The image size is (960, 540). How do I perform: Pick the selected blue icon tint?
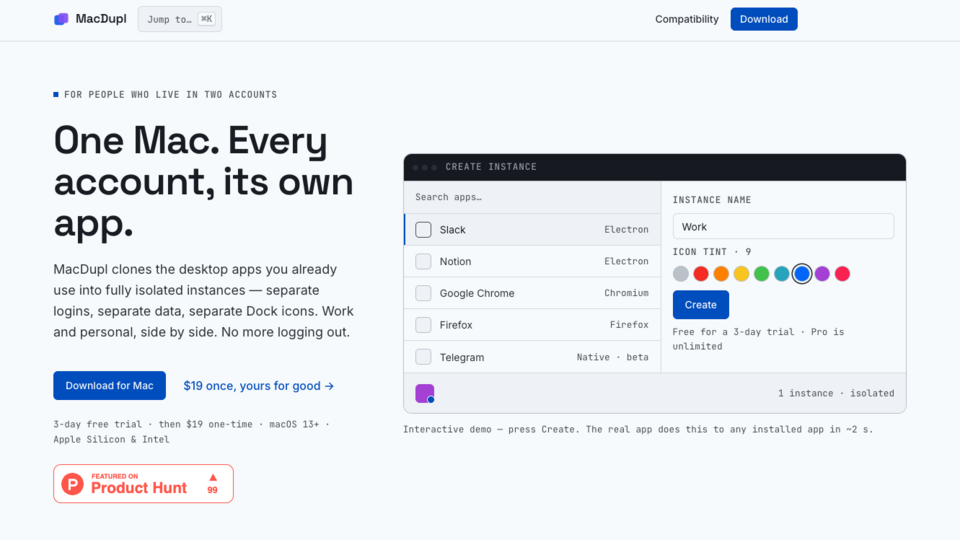tap(802, 274)
